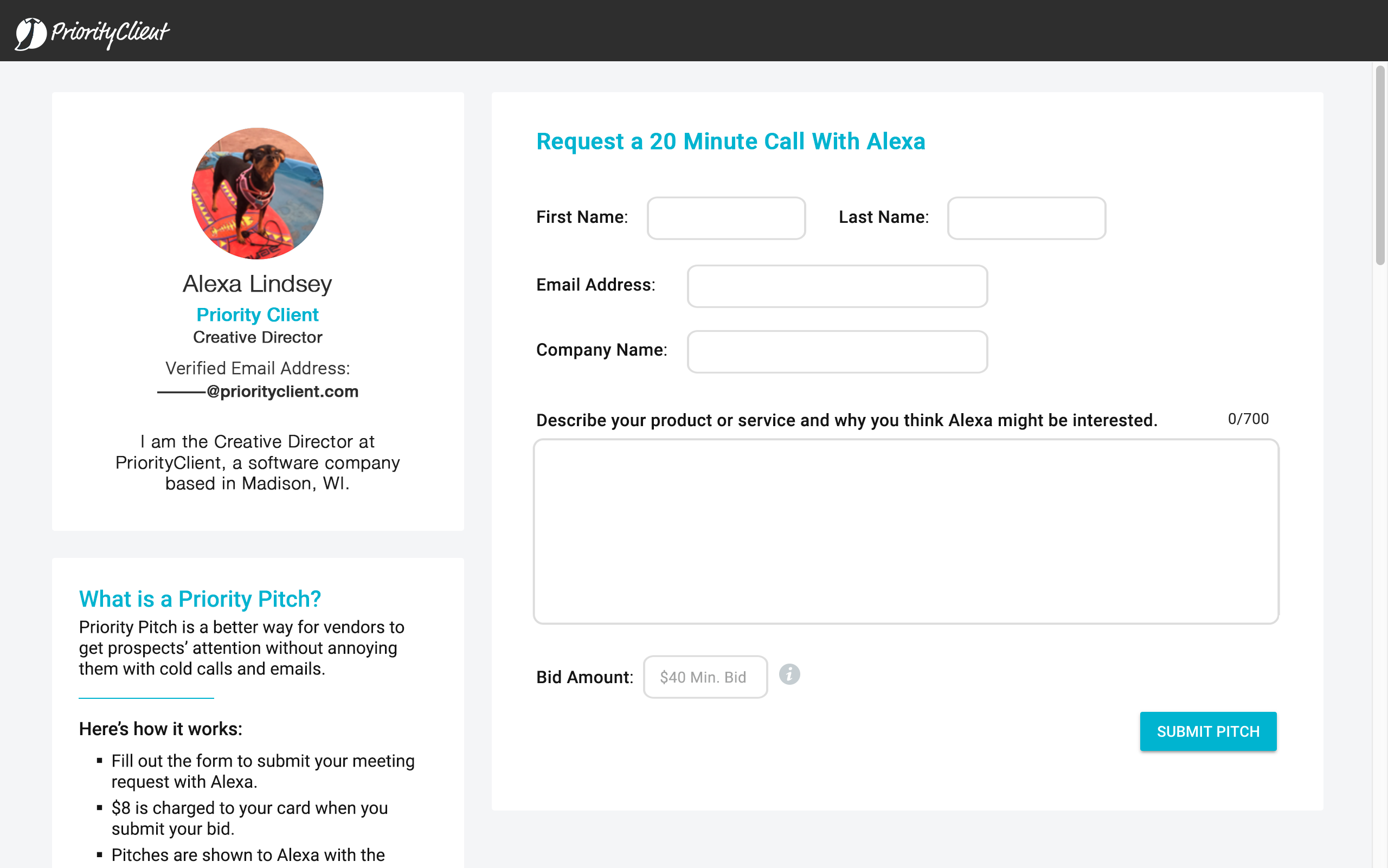The height and width of the screenshot is (868, 1388).
Task: Click the $40 Min. Bid amount field
Action: pyautogui.click(x=704, y=677)
